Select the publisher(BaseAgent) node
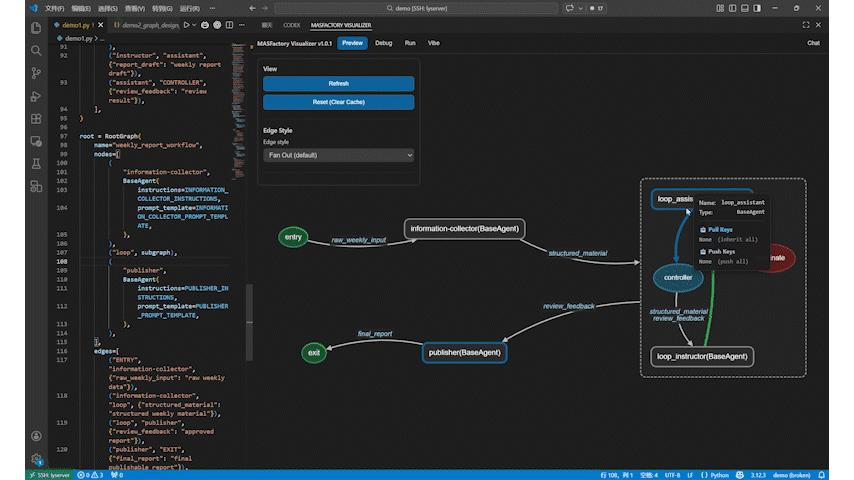Screen dimensions: 854x480 pos(465,353)
